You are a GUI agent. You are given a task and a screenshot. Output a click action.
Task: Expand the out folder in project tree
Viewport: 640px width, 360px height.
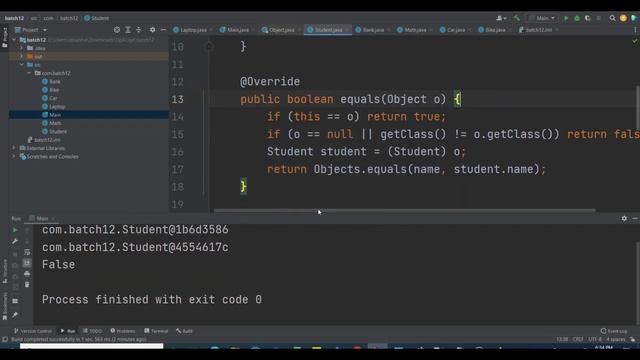pos(22,56)
